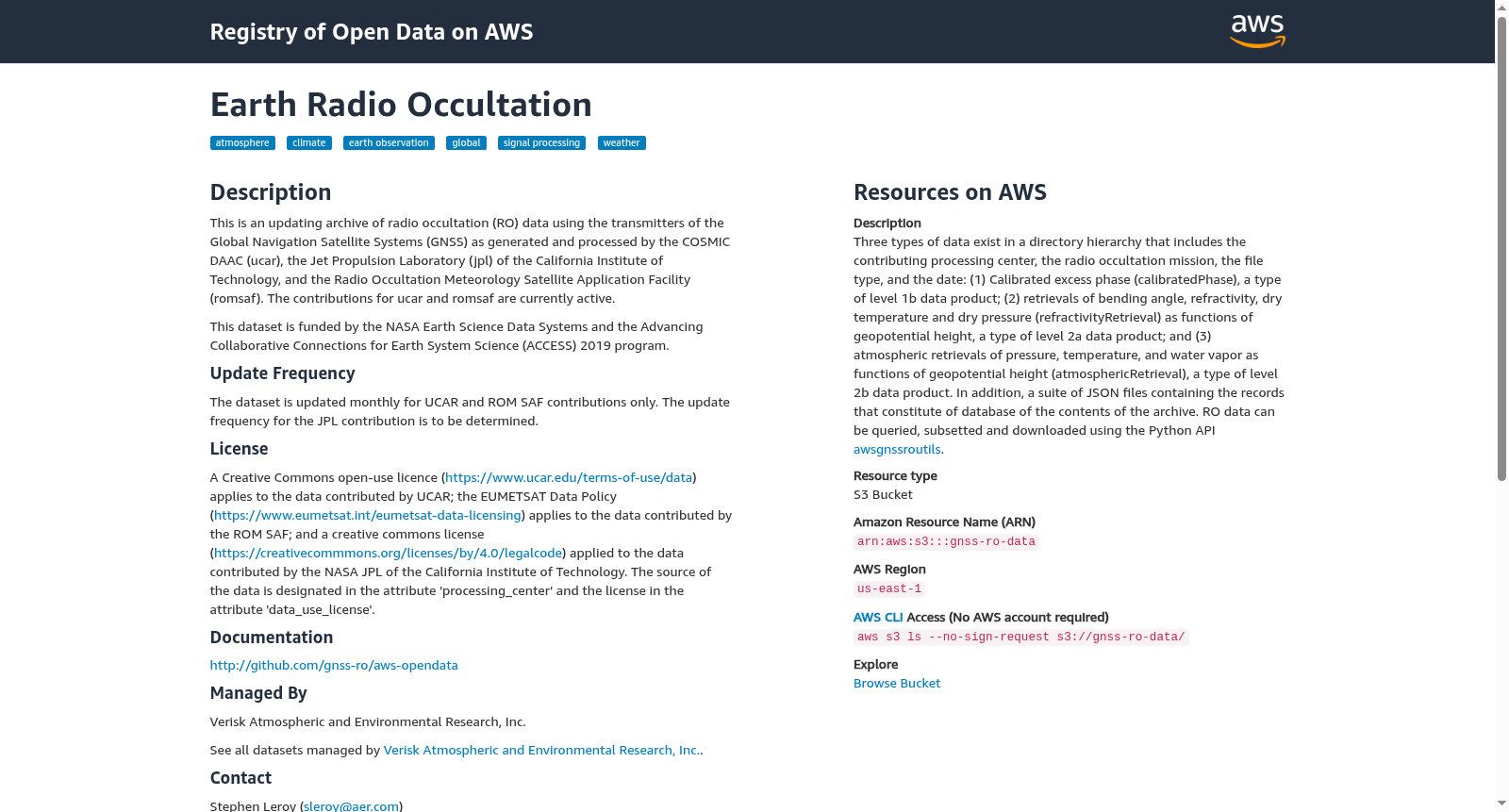Screen dimensions: 1509x812
Task: Select the atmosphere tag
Action: [242, 143]
